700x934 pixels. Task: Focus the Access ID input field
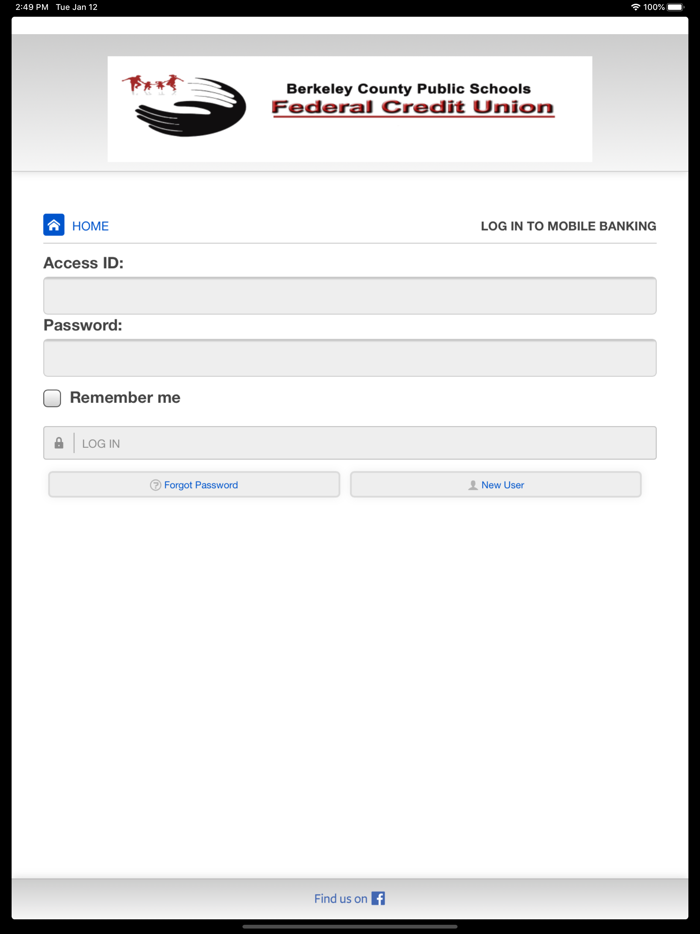click(x=350, y=296)
